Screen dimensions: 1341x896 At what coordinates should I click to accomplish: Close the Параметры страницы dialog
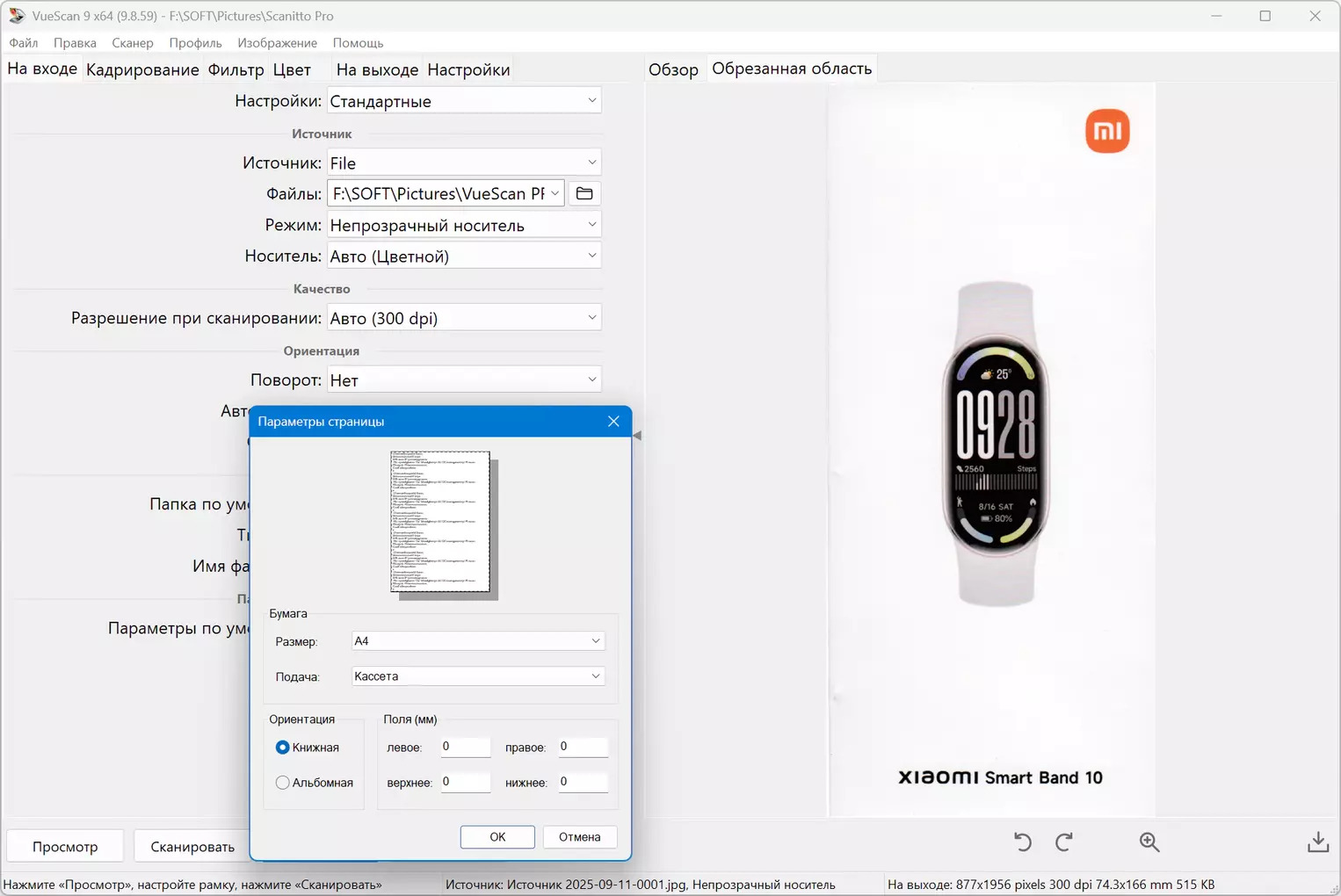click(x=613, y=422)
